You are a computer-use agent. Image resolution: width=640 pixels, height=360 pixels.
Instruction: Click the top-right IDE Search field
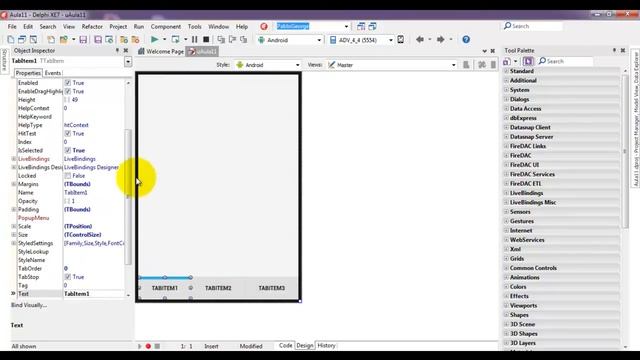point(533,26)
